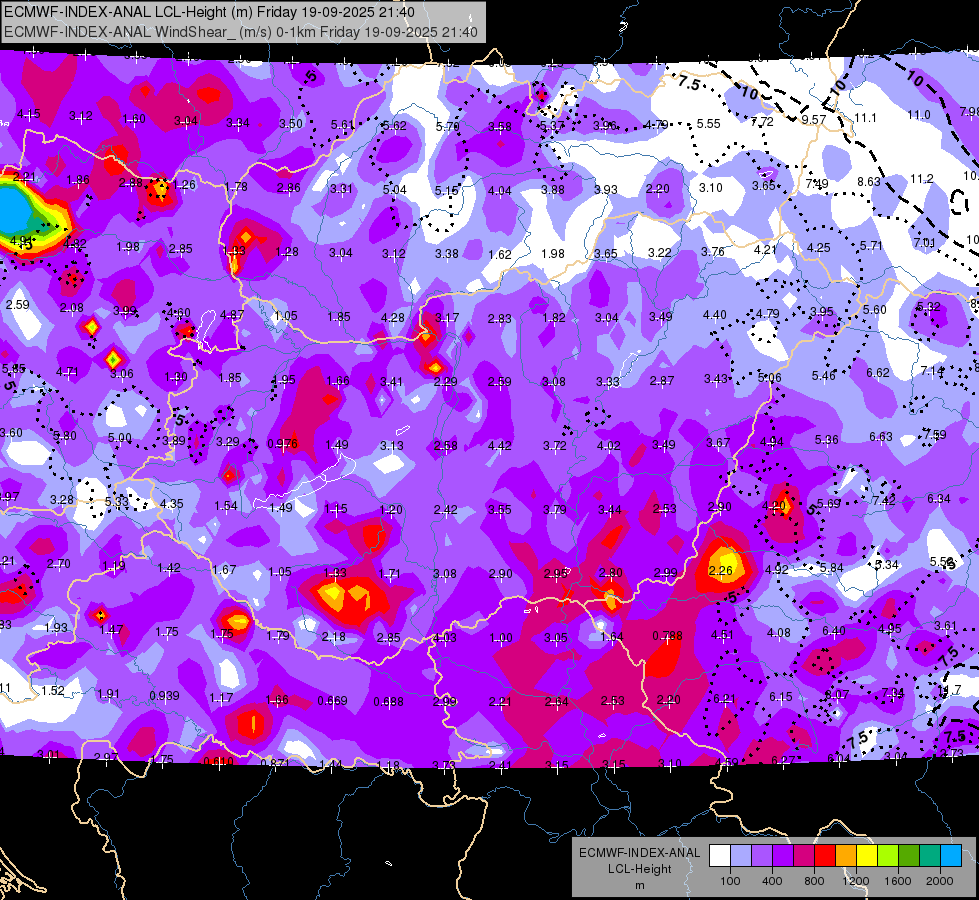Click the wind shear value '7.59'

pos(935,434)
